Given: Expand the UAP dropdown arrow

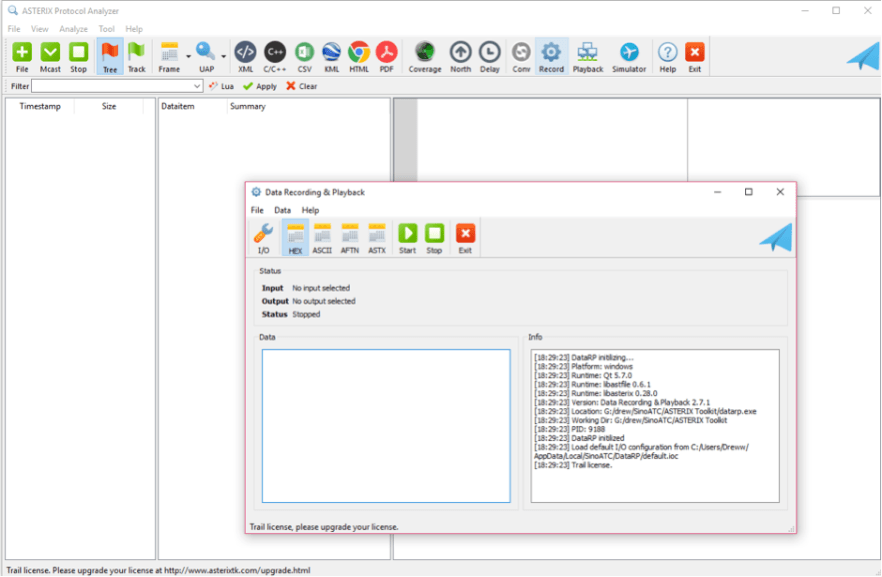Looking at the screenshot, I should pos(224,56).
